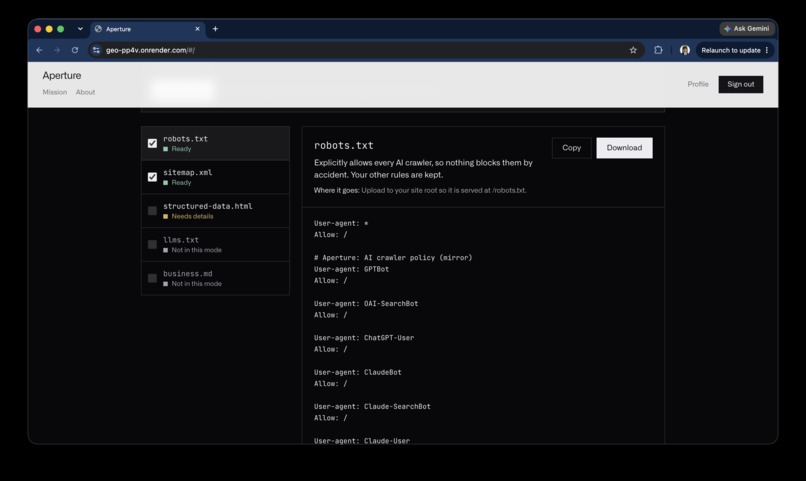Open the Profile link
The width and height of the screenshot is (806, 481).
pos(698,84)
